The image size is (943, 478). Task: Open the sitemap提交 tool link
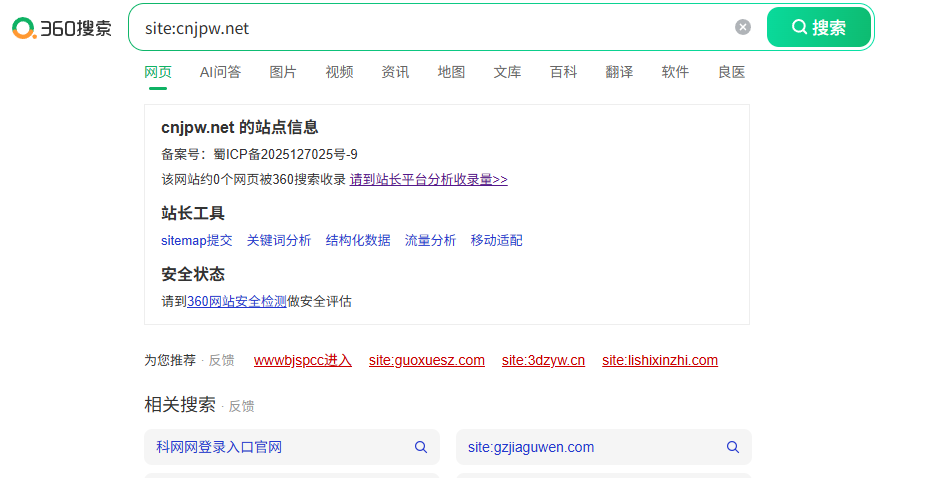point(197,241)
